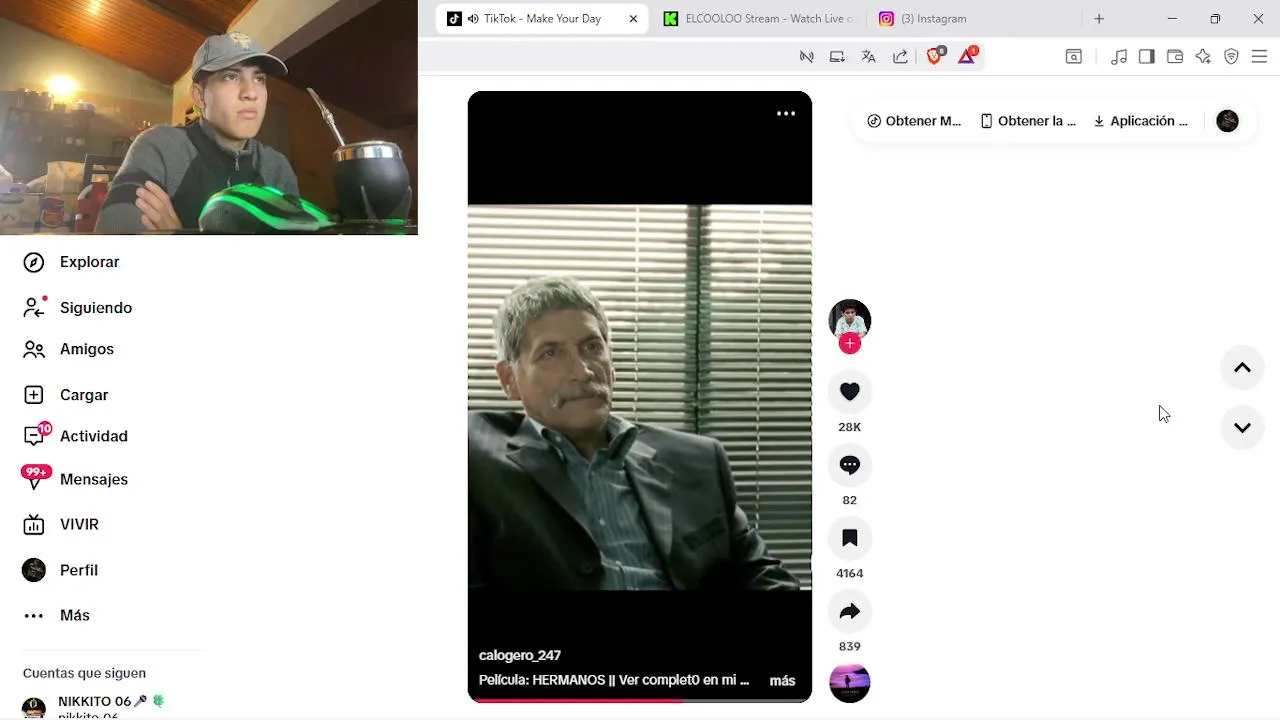Viewport: 1280px width, 720px height.
Task: Click the Cargar upload plus icon
Action: tap(34, 395)
